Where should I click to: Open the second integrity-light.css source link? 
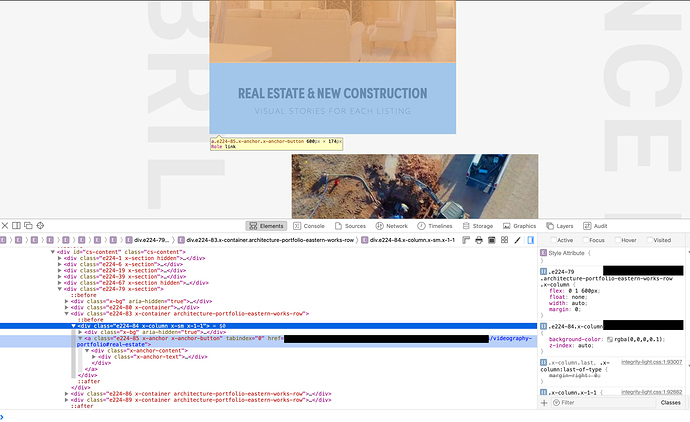click(x=652, y=392)
